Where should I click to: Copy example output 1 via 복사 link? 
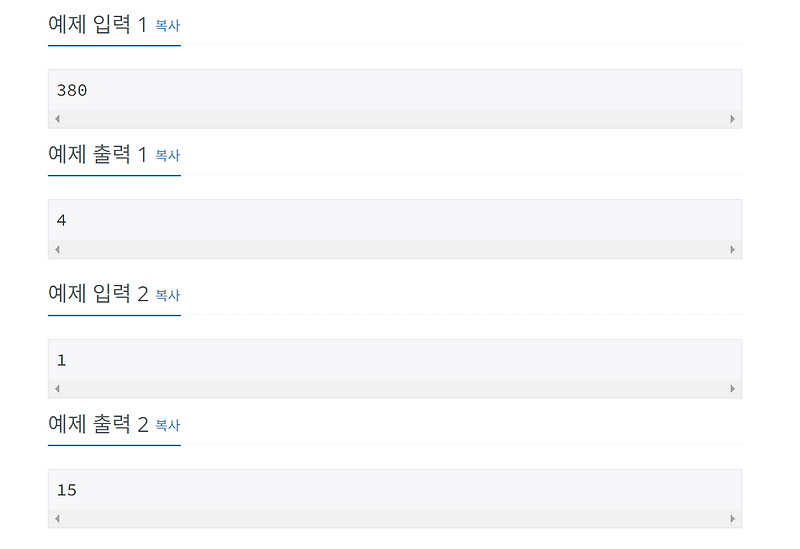pyautogui.click(x=167, y=155)
